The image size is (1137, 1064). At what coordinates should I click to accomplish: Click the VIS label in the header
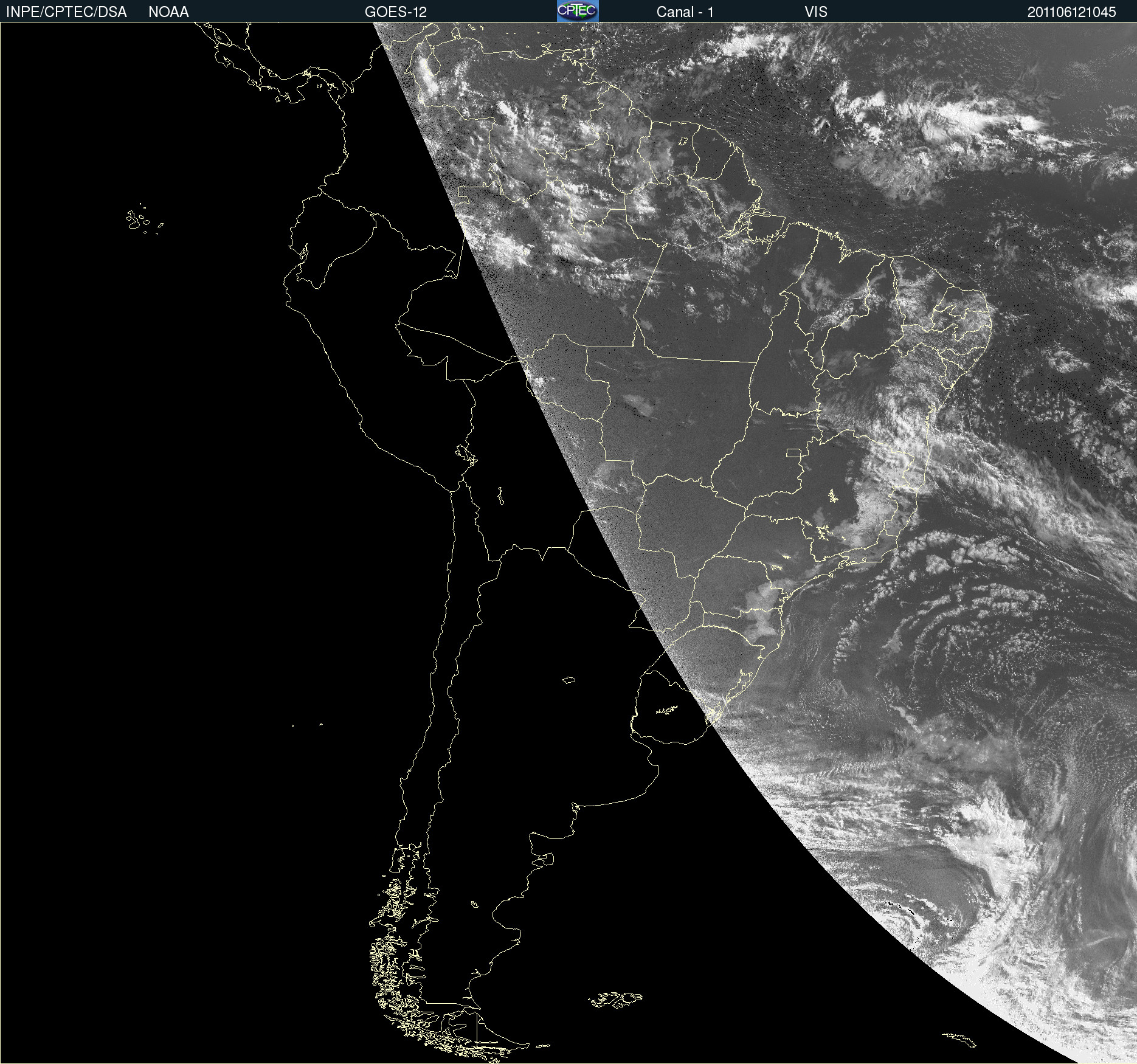point(816,12)
